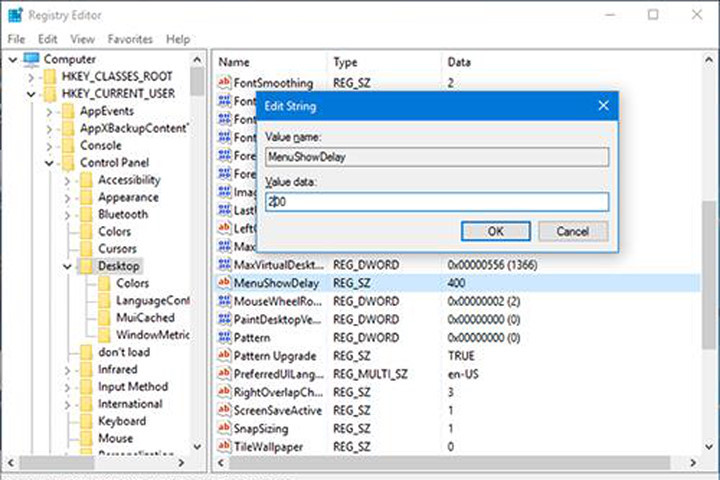Click the MaxVirtualDeskt... DWORD icon

click(224, 265)
